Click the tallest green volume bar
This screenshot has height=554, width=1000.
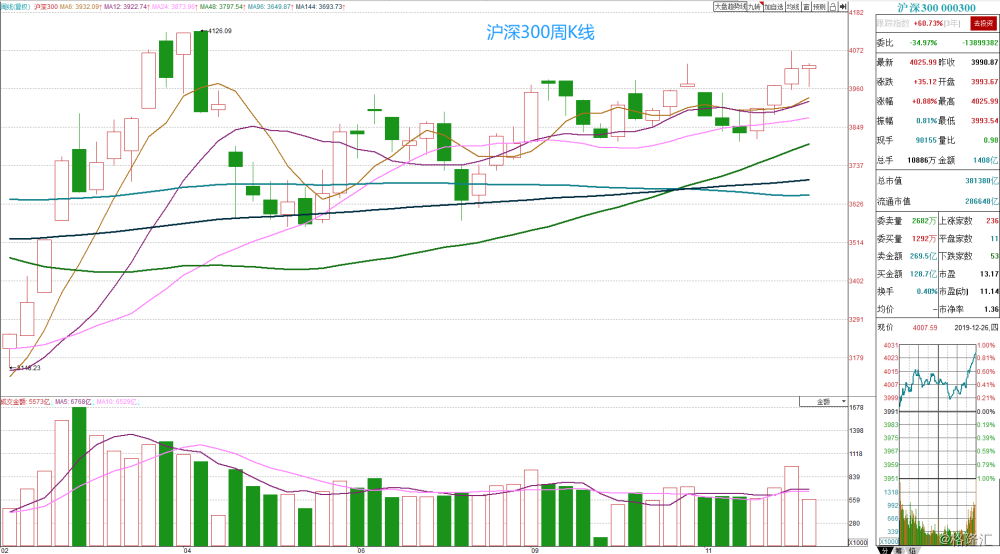(79, 476)
